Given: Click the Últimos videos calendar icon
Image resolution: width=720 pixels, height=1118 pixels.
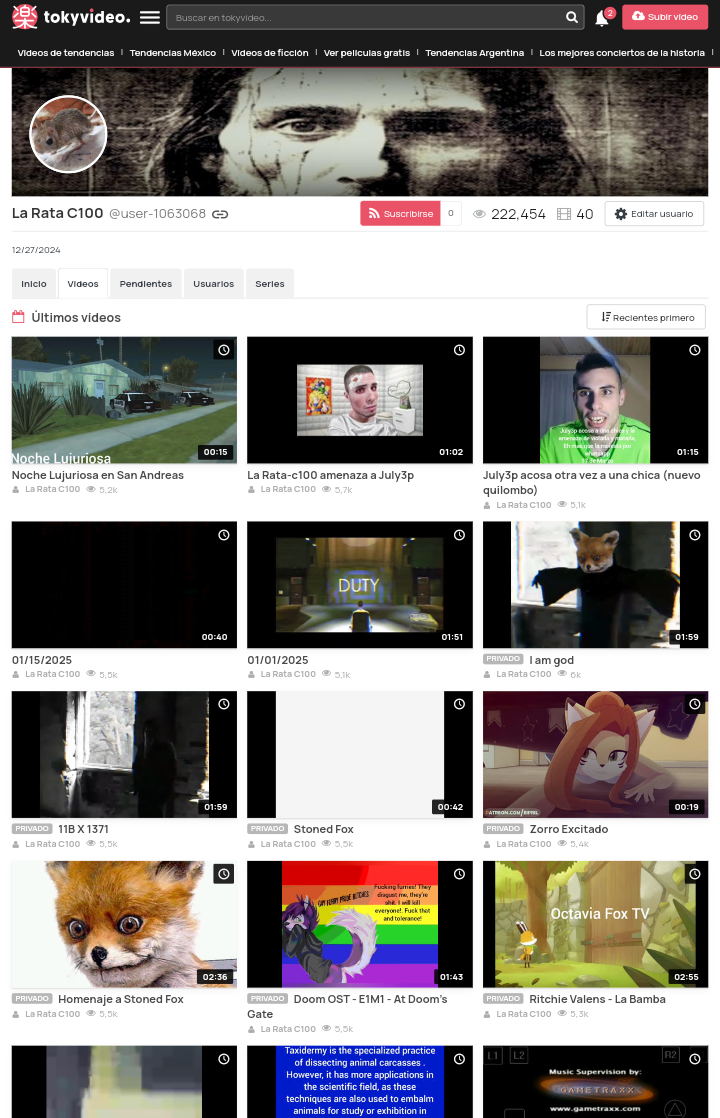Looking at the screenshot, I should coord(19,317).
